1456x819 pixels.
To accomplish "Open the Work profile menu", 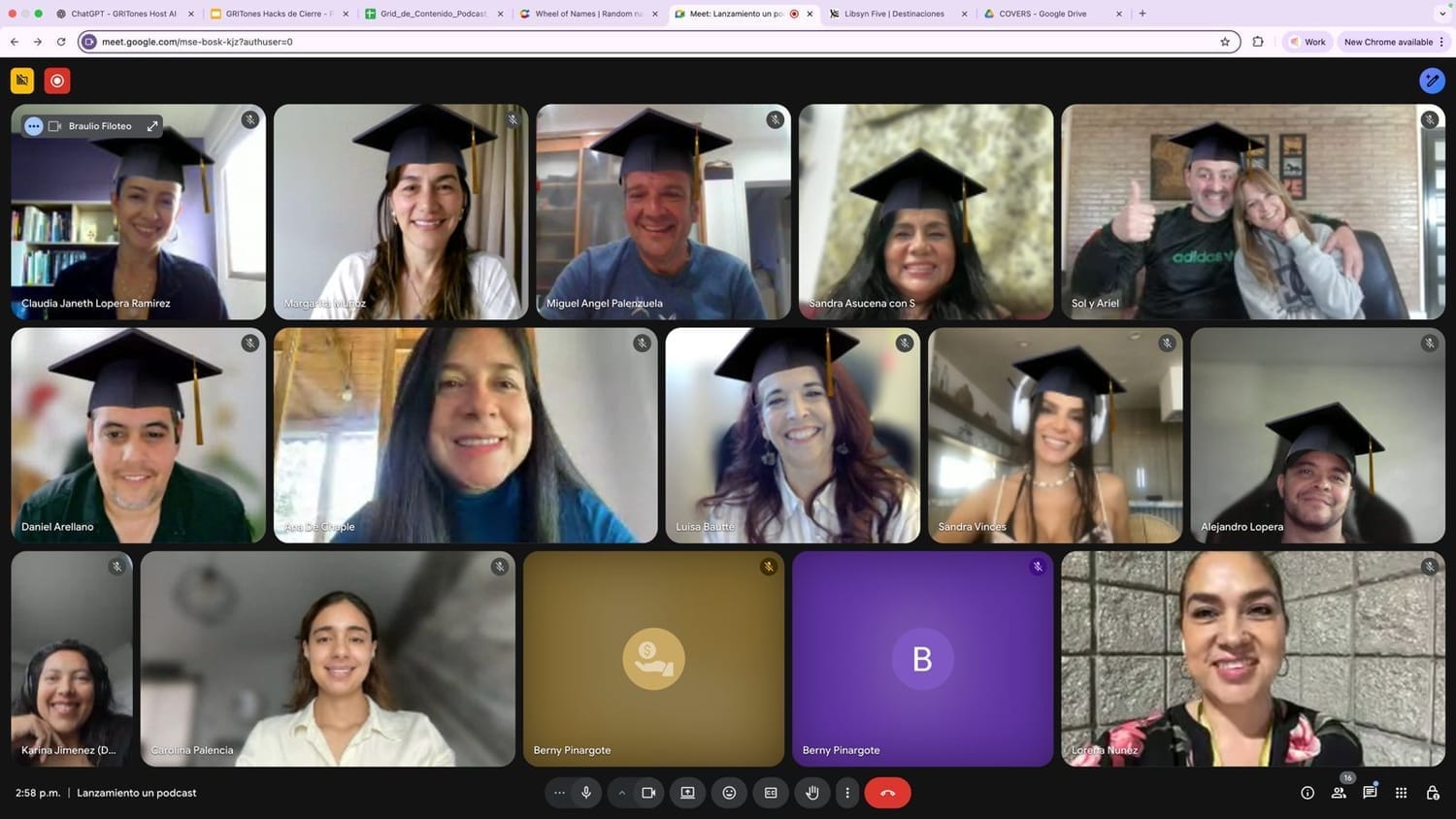I will click(x=1307, y=42).
